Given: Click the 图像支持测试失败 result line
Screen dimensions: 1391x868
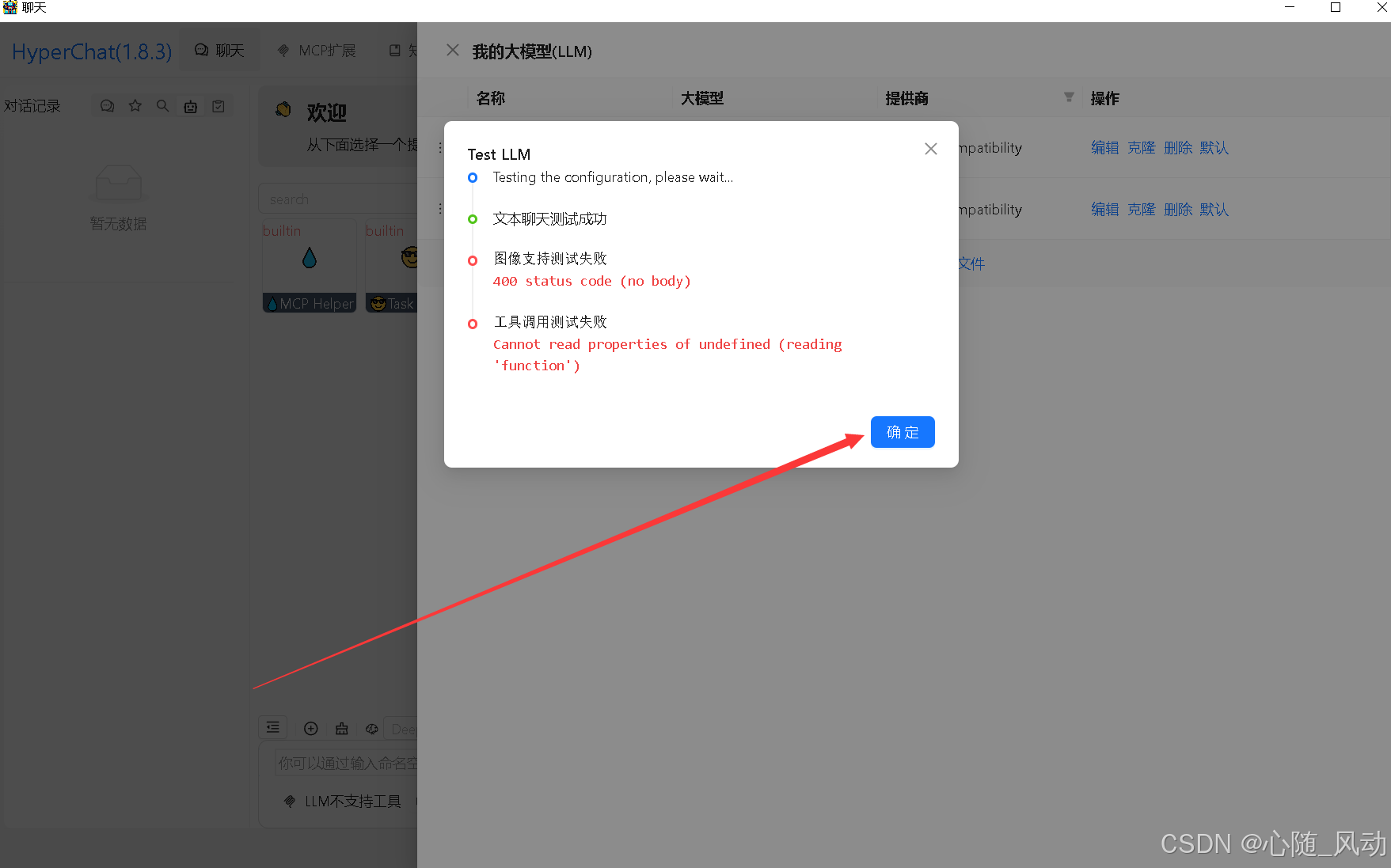Looking at the screenshot, I should 549,259.
